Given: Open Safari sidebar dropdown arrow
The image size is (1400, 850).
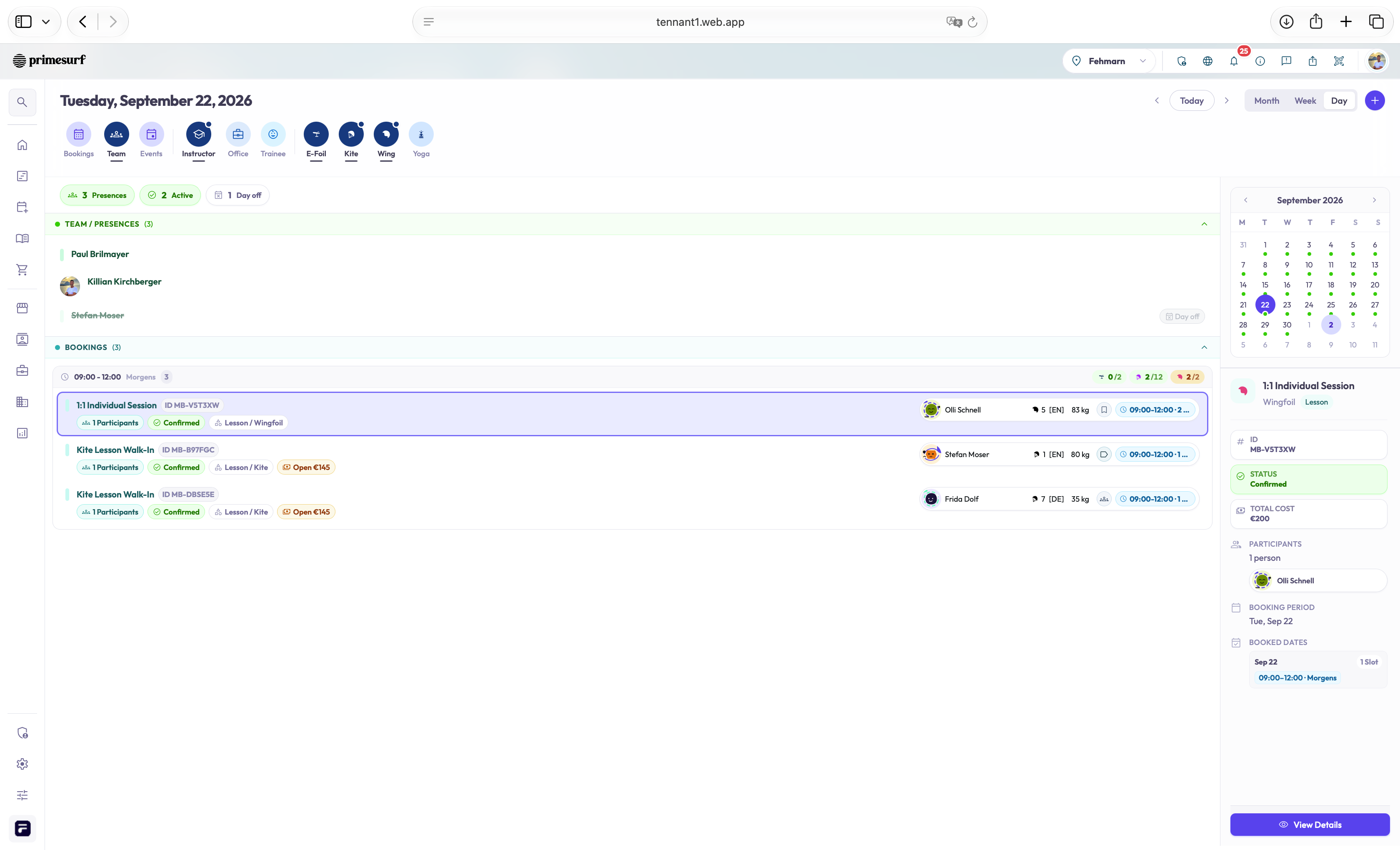Looking at the screenshot, I should click(46, 22).
